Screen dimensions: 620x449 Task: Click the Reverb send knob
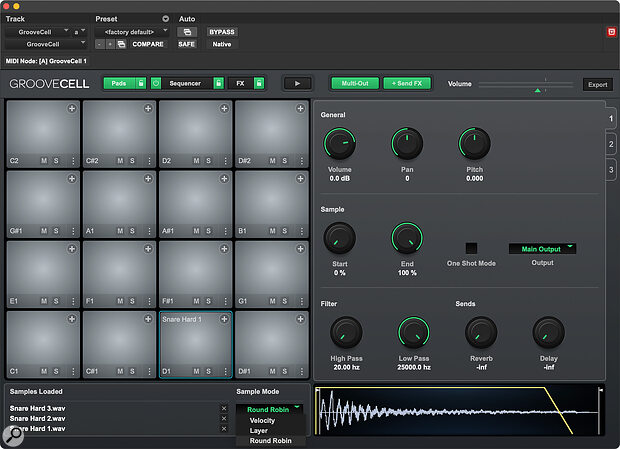(481, 332)
